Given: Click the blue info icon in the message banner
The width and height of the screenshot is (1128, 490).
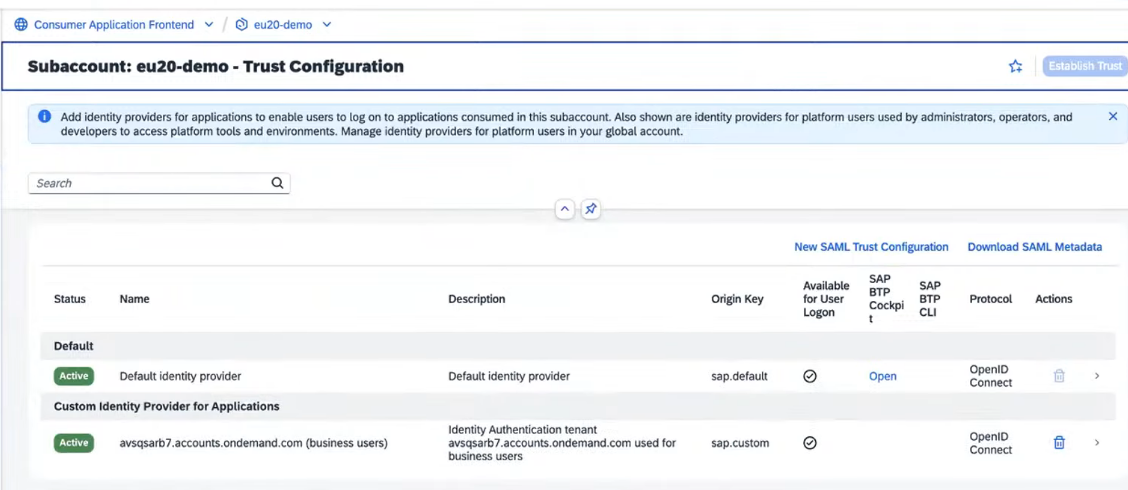Looking at the screenshot, I should tap(44, 117).
